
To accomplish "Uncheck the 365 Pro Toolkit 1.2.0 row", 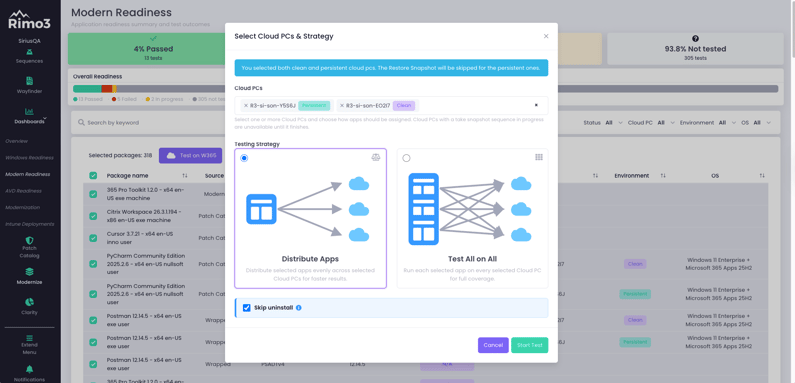I will pos(93,194).
